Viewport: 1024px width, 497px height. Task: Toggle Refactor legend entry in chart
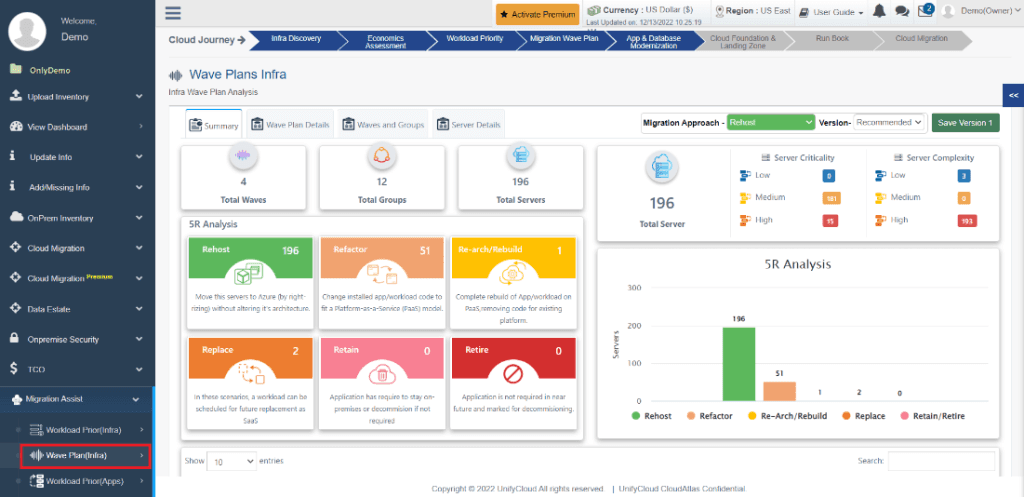709,416
